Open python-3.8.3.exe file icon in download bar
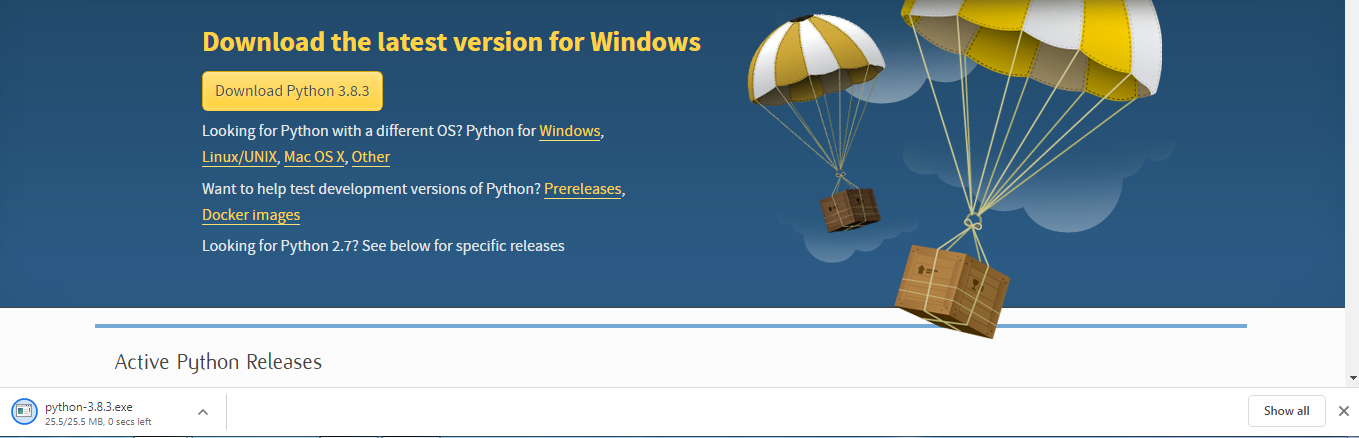The height and width of the screenshot is (438, 1359). 24,411
